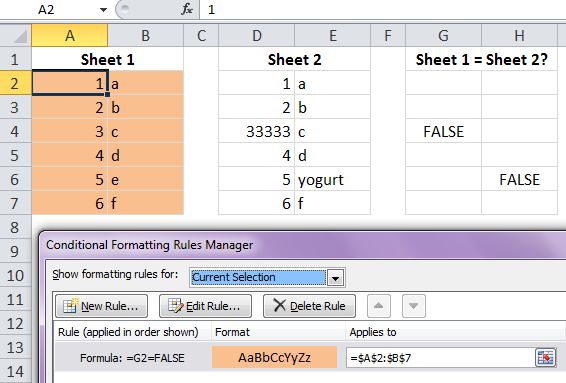566x383 pixels.
Task: Click the Conditional Formatting Rules Manager title bar
Action: point(303,245)
